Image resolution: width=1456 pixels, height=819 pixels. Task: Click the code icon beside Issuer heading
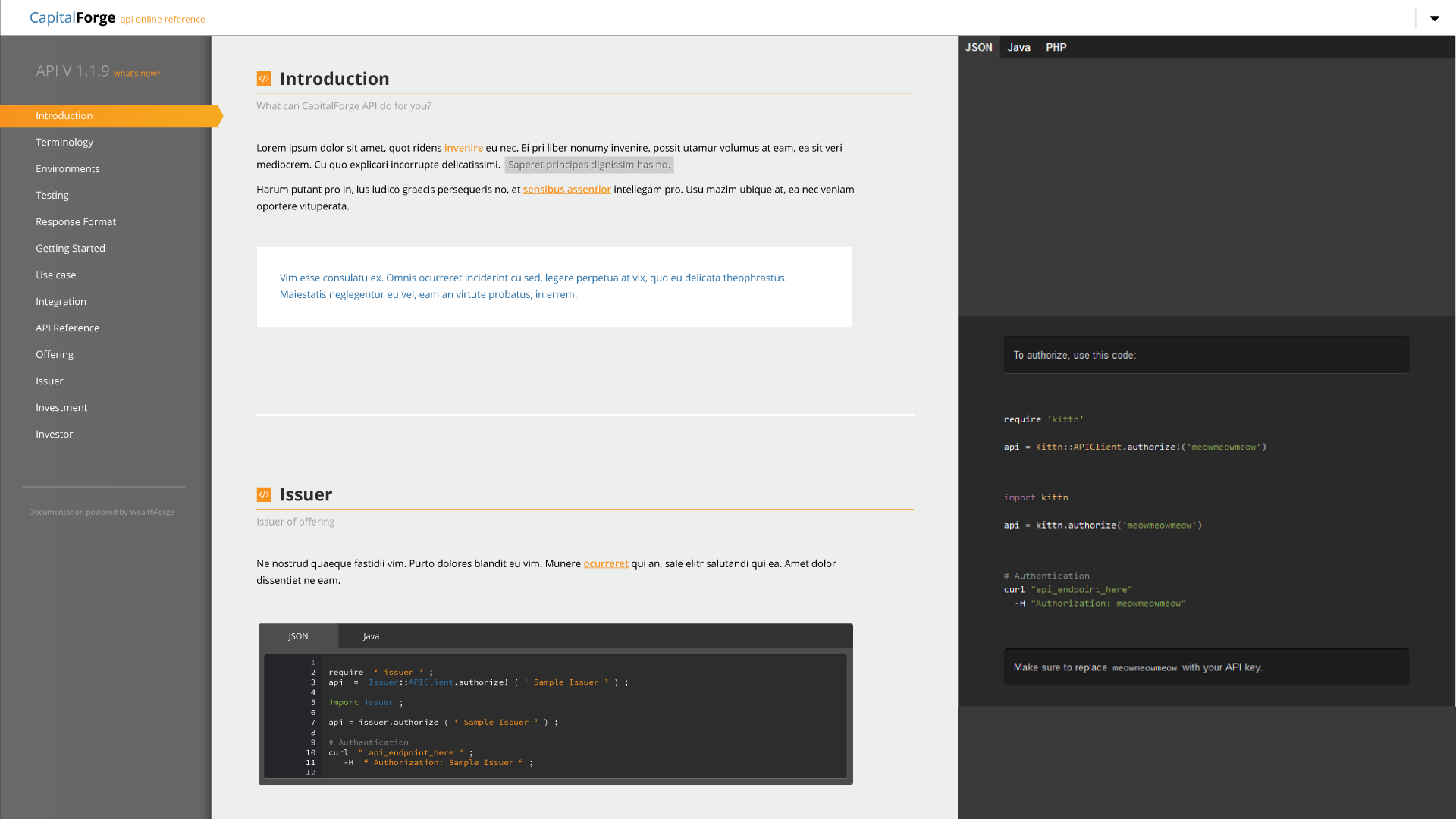point(264,494)
